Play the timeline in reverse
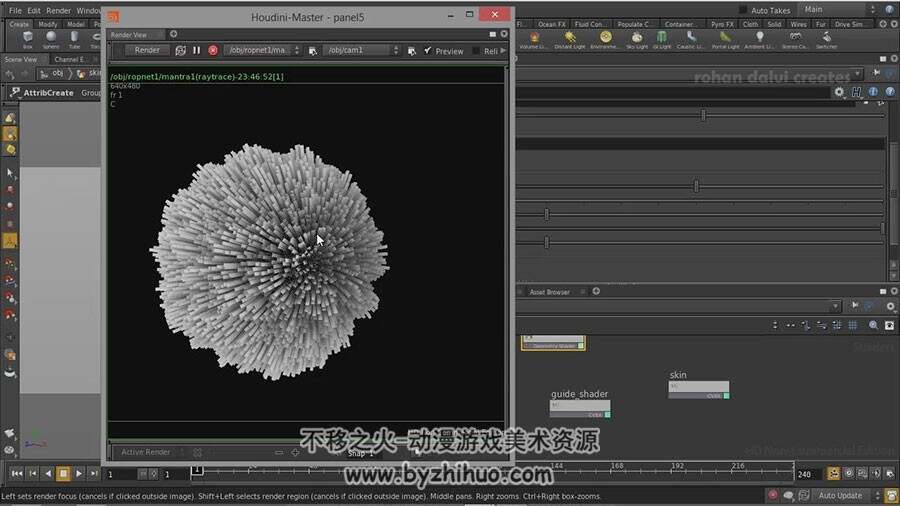This screenshot has width=900, height=506. coord(48,474)
